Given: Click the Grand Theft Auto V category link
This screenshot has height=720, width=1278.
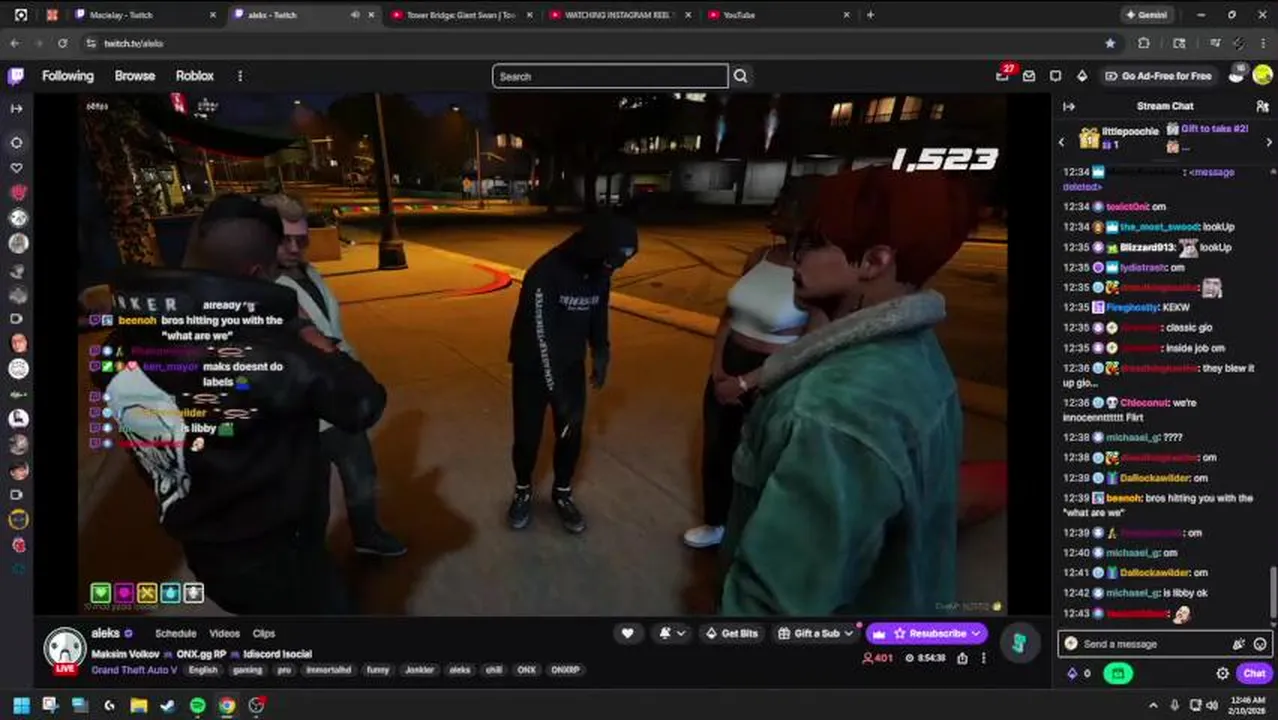Looking at the screenshot, I should 134,670.
